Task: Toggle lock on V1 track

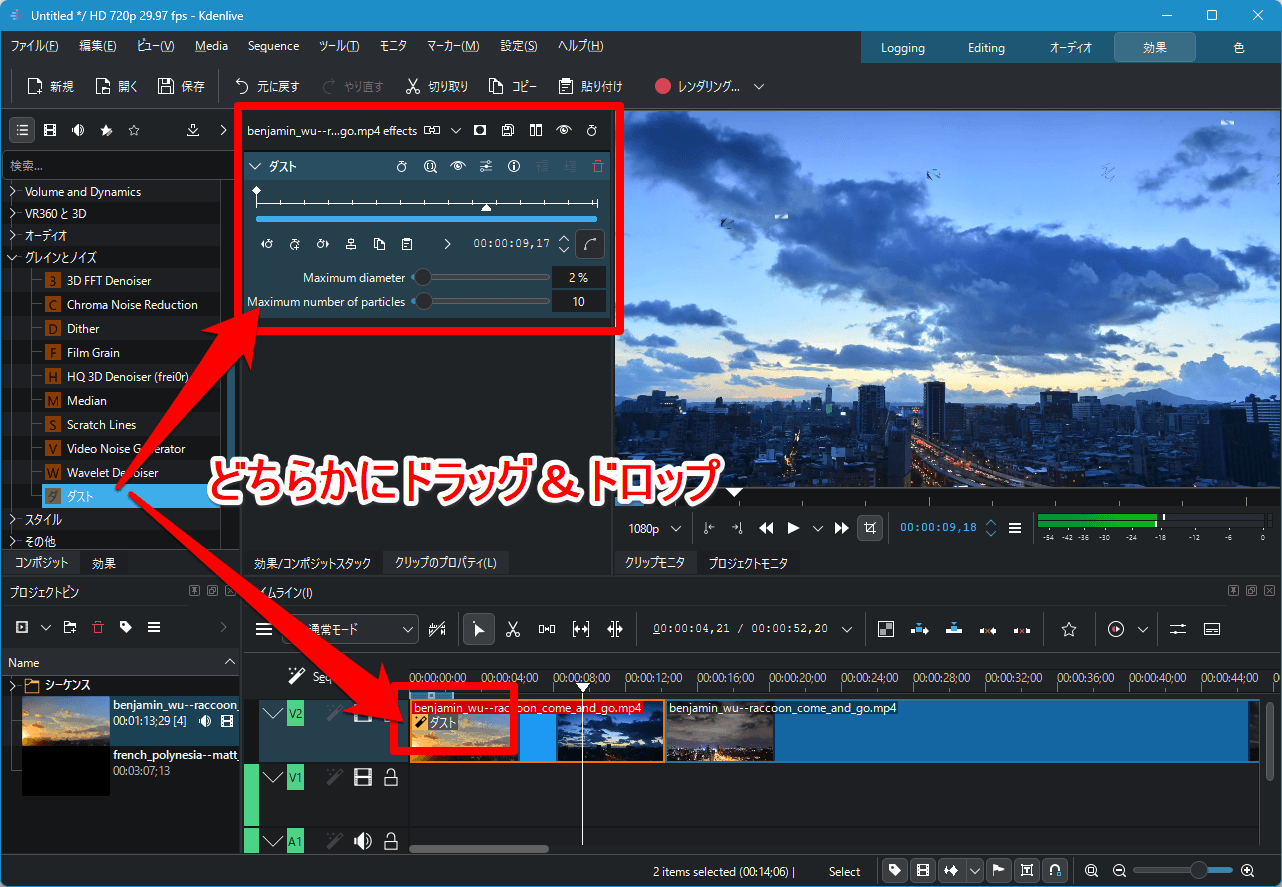Action: point(391,777)
